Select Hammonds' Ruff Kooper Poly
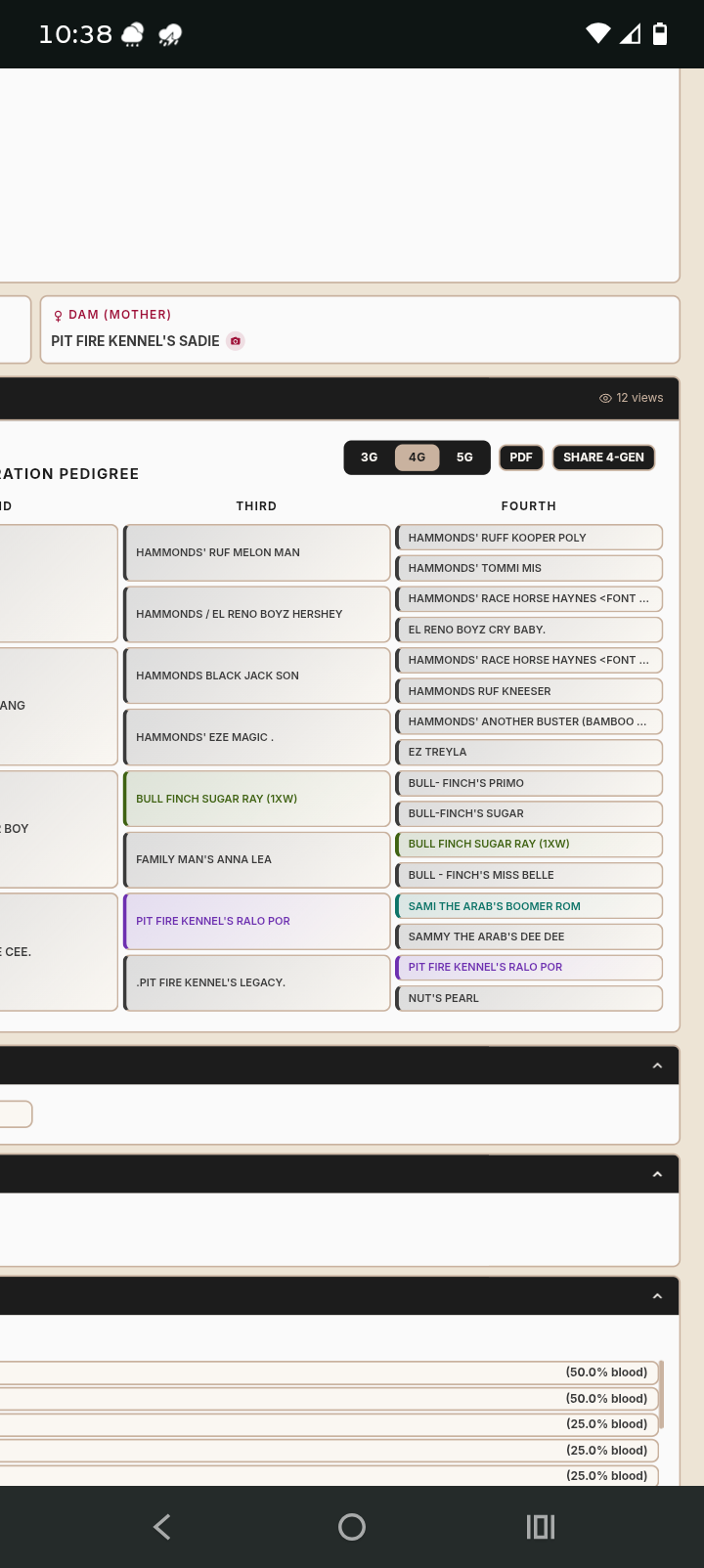This screenshot has width=704, height=1568. (529, 538)
